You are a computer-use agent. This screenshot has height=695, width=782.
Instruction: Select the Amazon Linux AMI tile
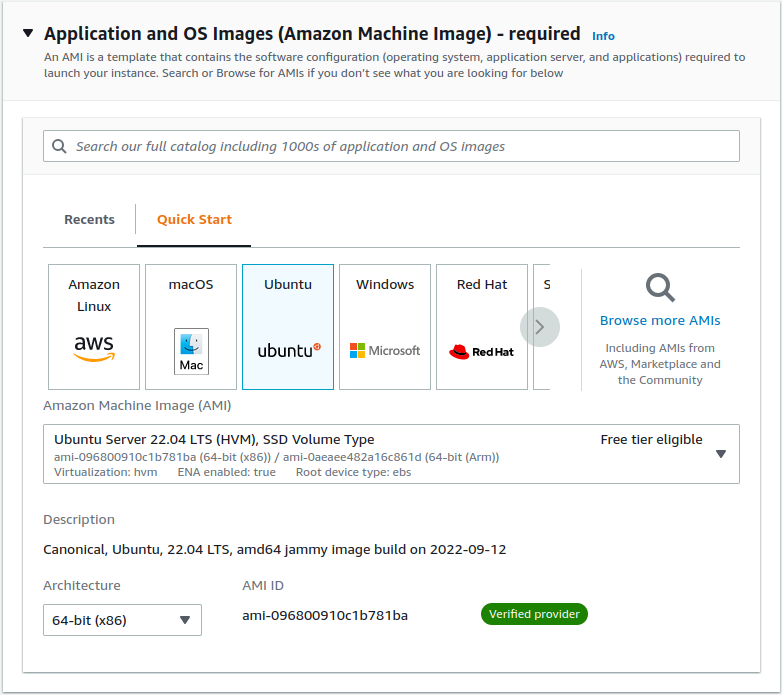point(94,327)
